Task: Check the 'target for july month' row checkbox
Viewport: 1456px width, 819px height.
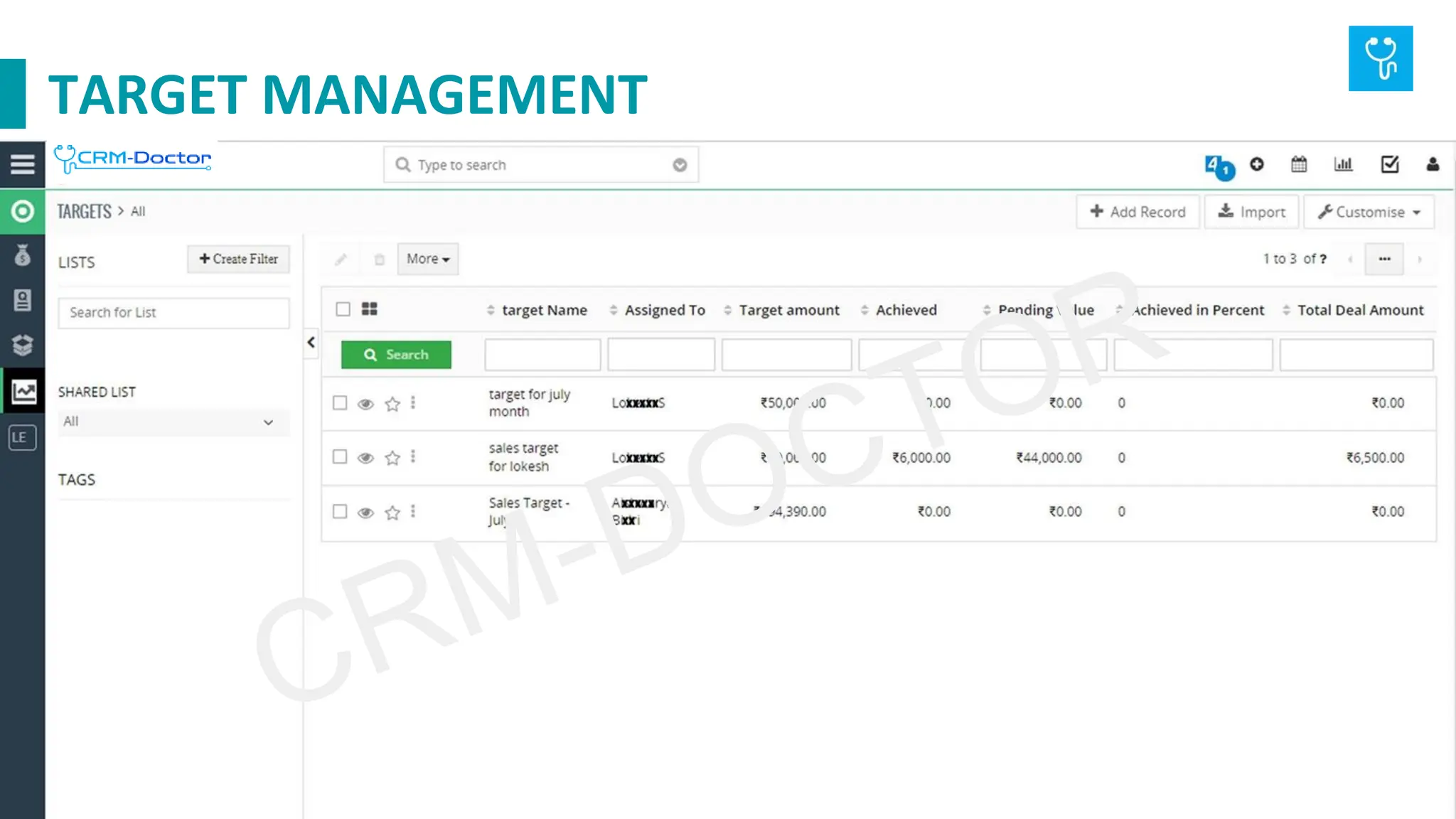Action: click(340, 403)
